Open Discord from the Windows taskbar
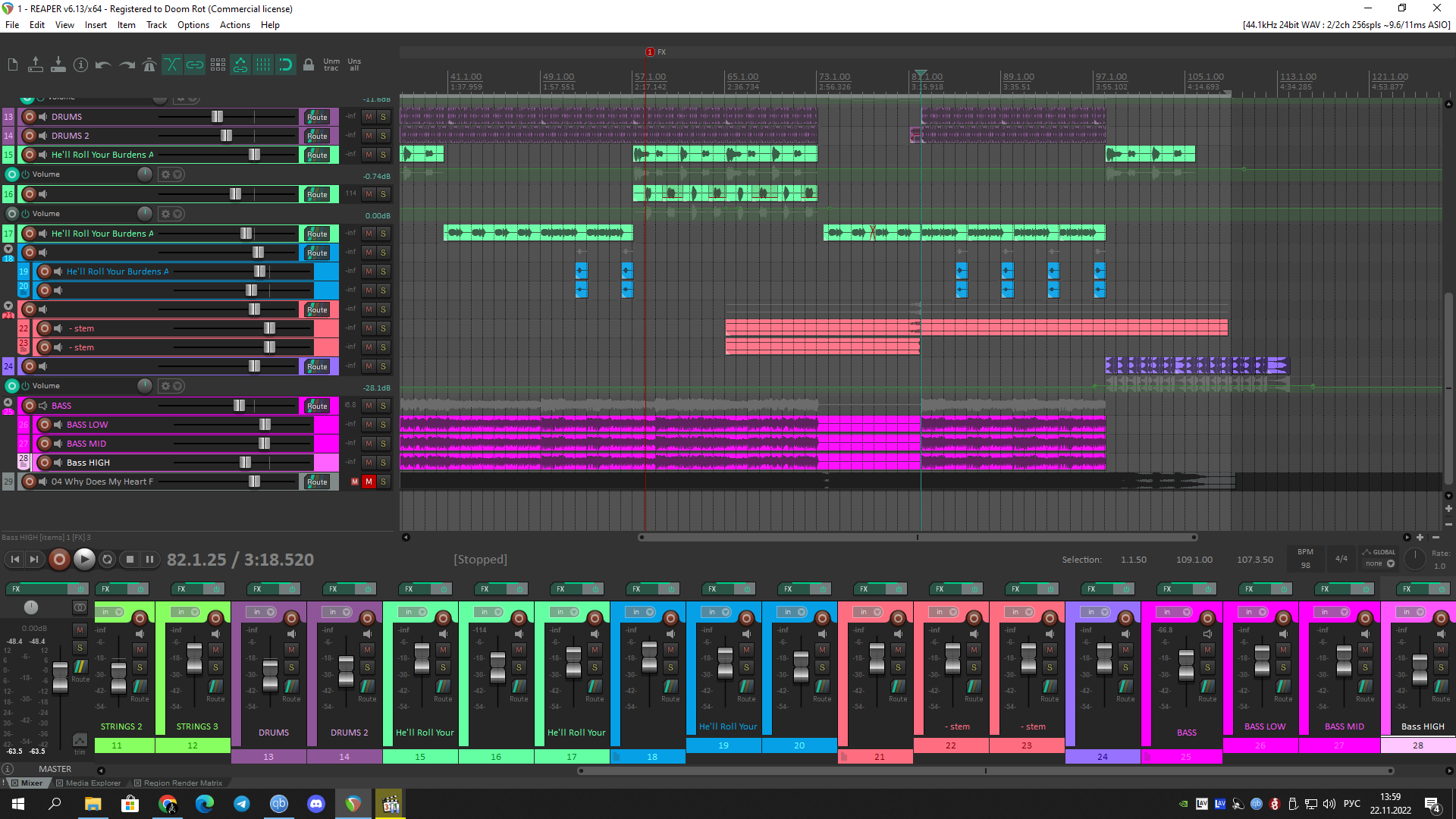 (316, 804)
